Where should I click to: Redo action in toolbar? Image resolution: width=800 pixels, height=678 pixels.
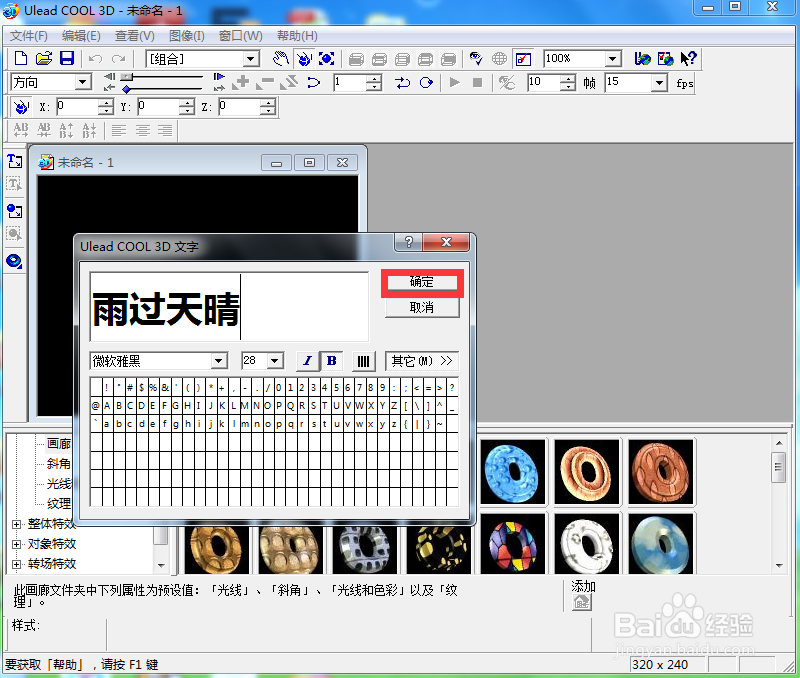coord(118,59)
